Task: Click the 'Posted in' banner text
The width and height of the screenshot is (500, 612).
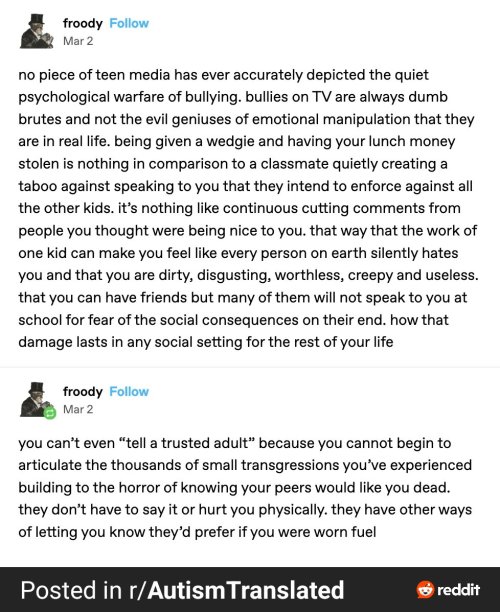Action: [71, 590]
